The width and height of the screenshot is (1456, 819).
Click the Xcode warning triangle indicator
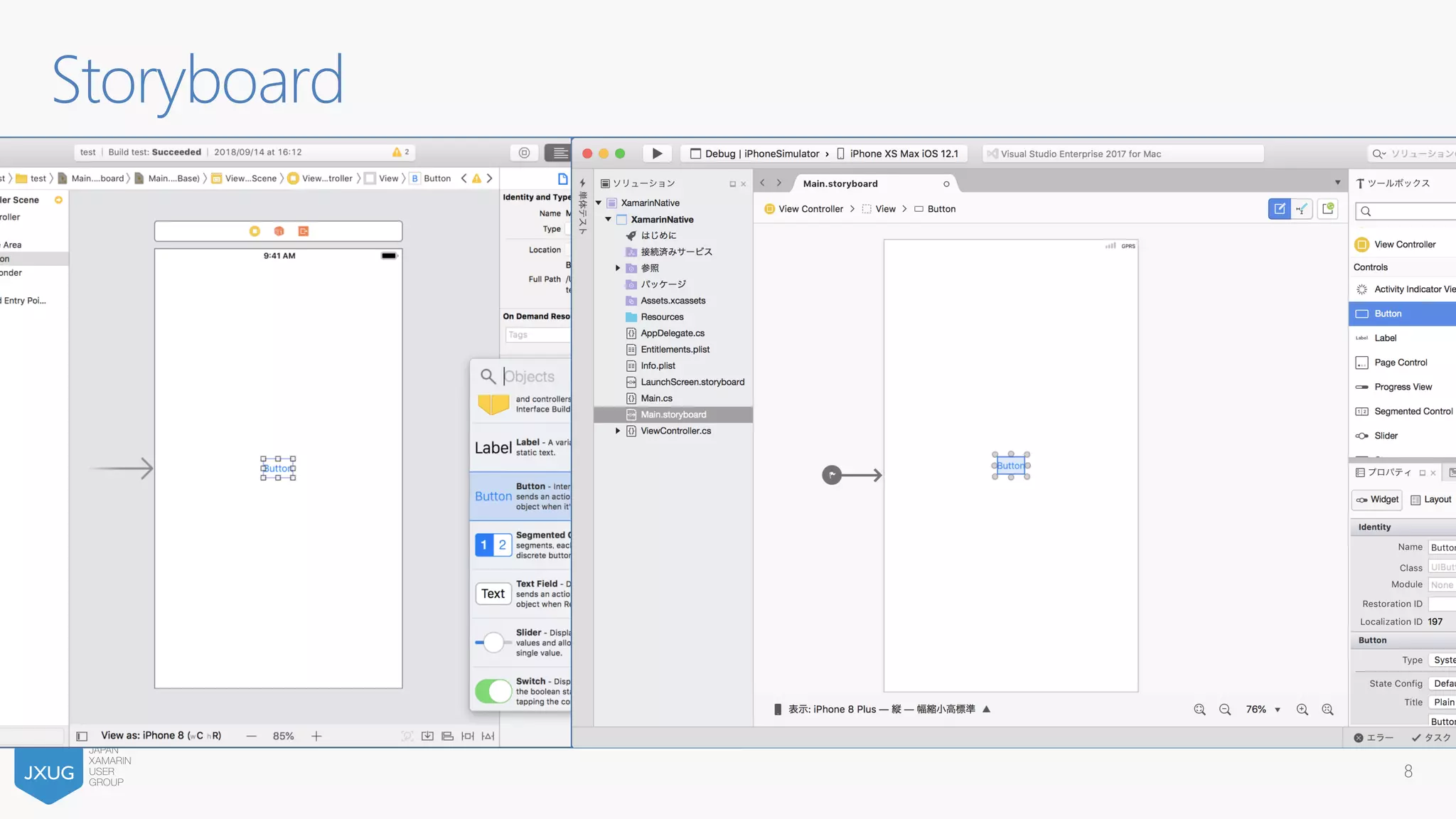coord(397,152)
